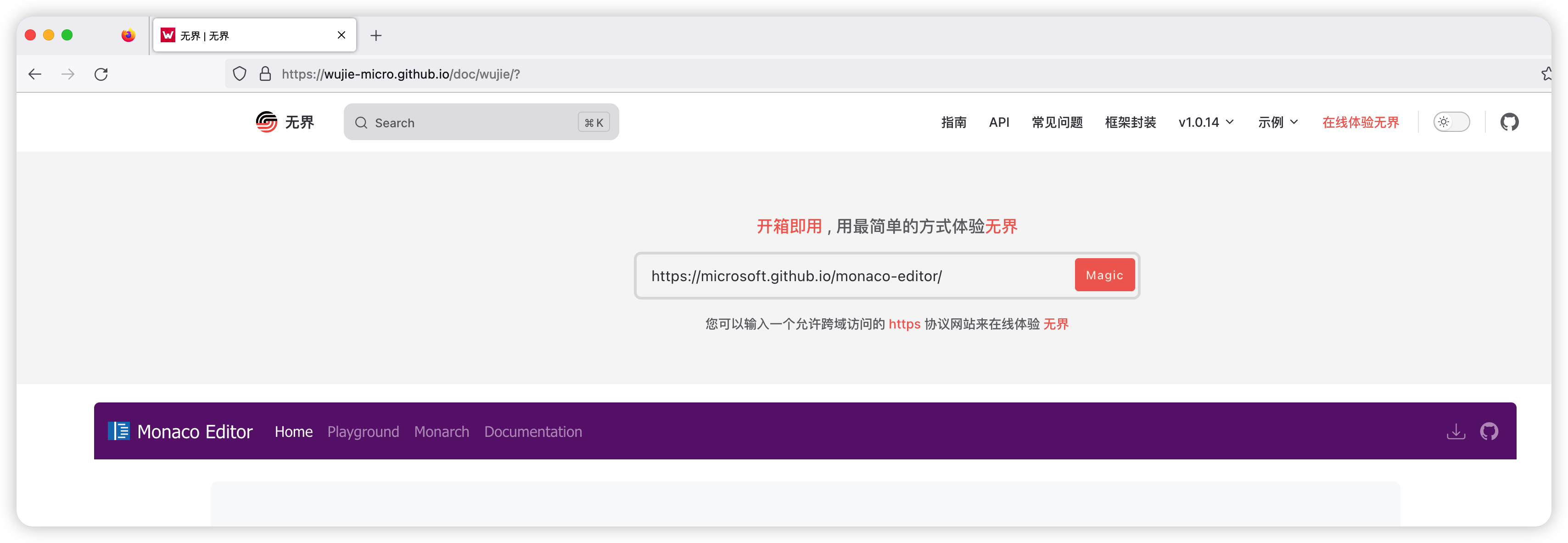
Task: Click the 无界 logo icon
Action: pos(267,121)
